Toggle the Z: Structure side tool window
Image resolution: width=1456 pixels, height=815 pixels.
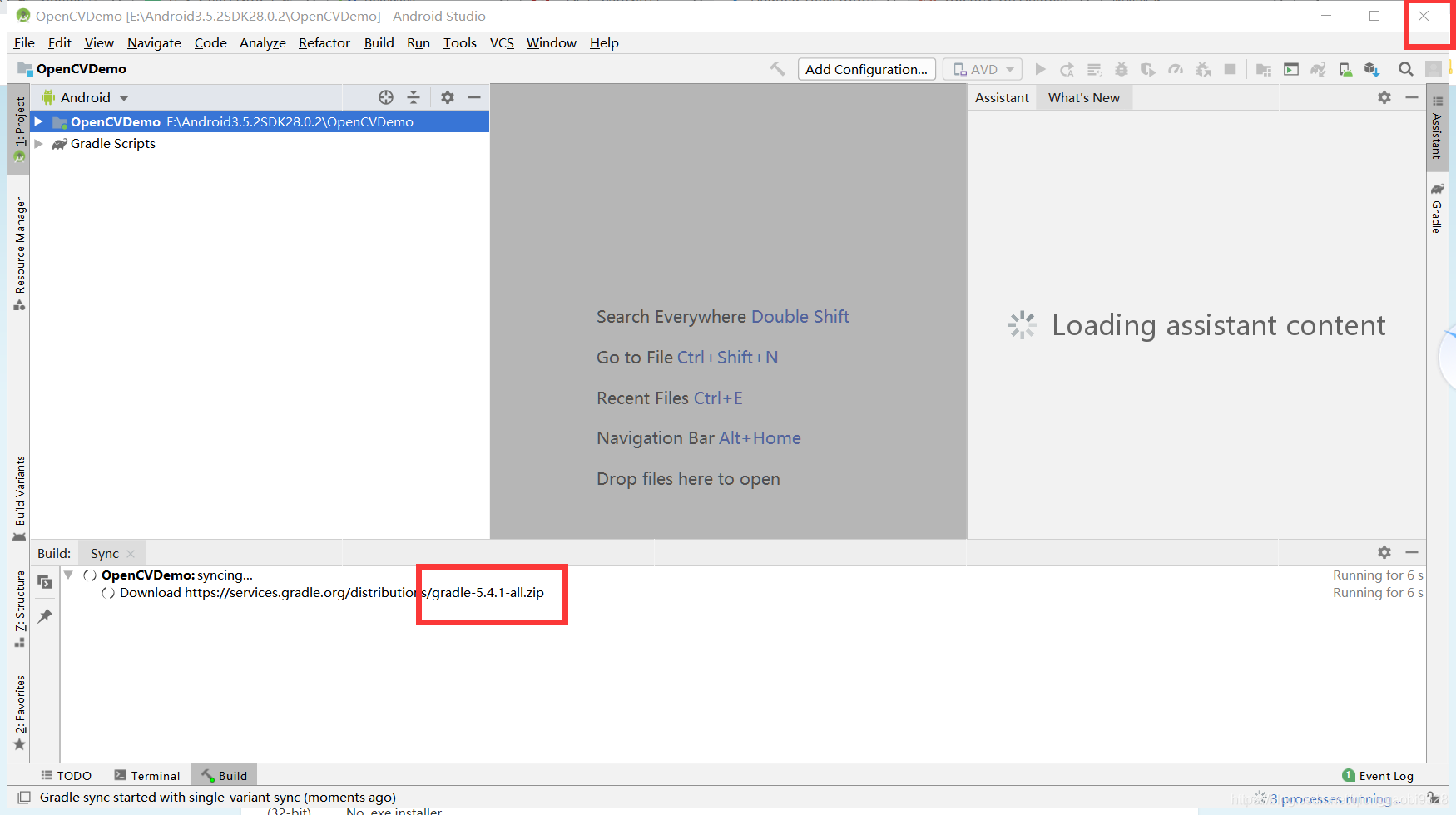coord(20,610)
